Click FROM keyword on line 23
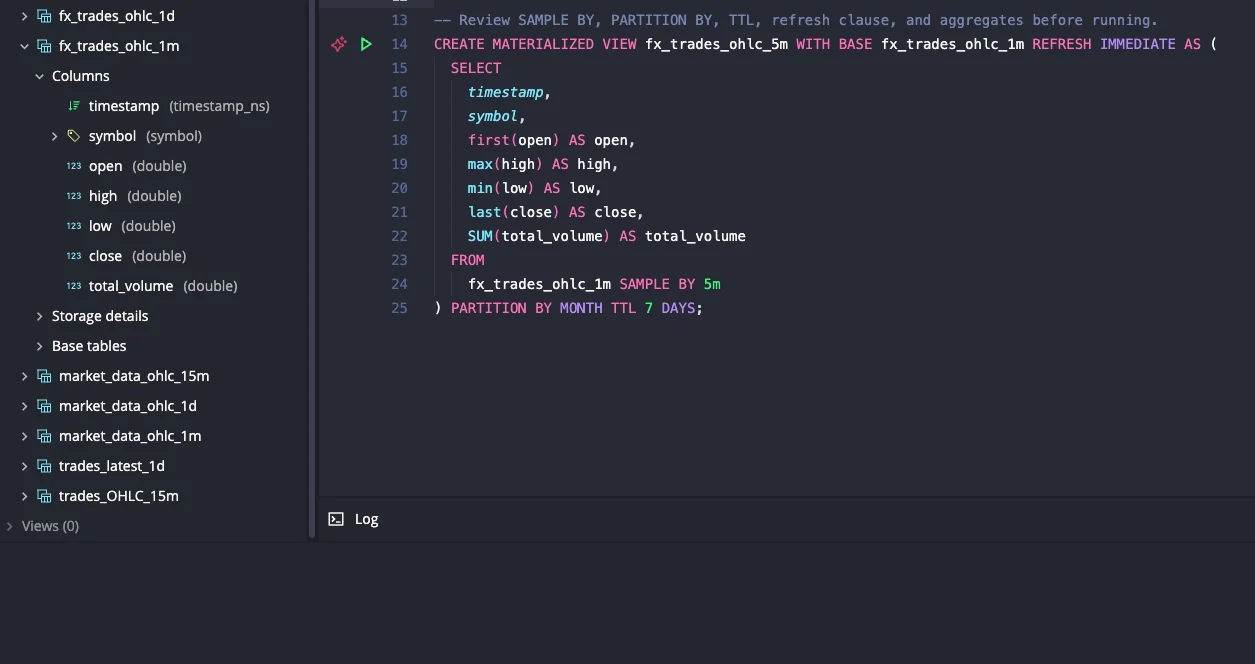The image size is (1255, 664). click(468, 260)
